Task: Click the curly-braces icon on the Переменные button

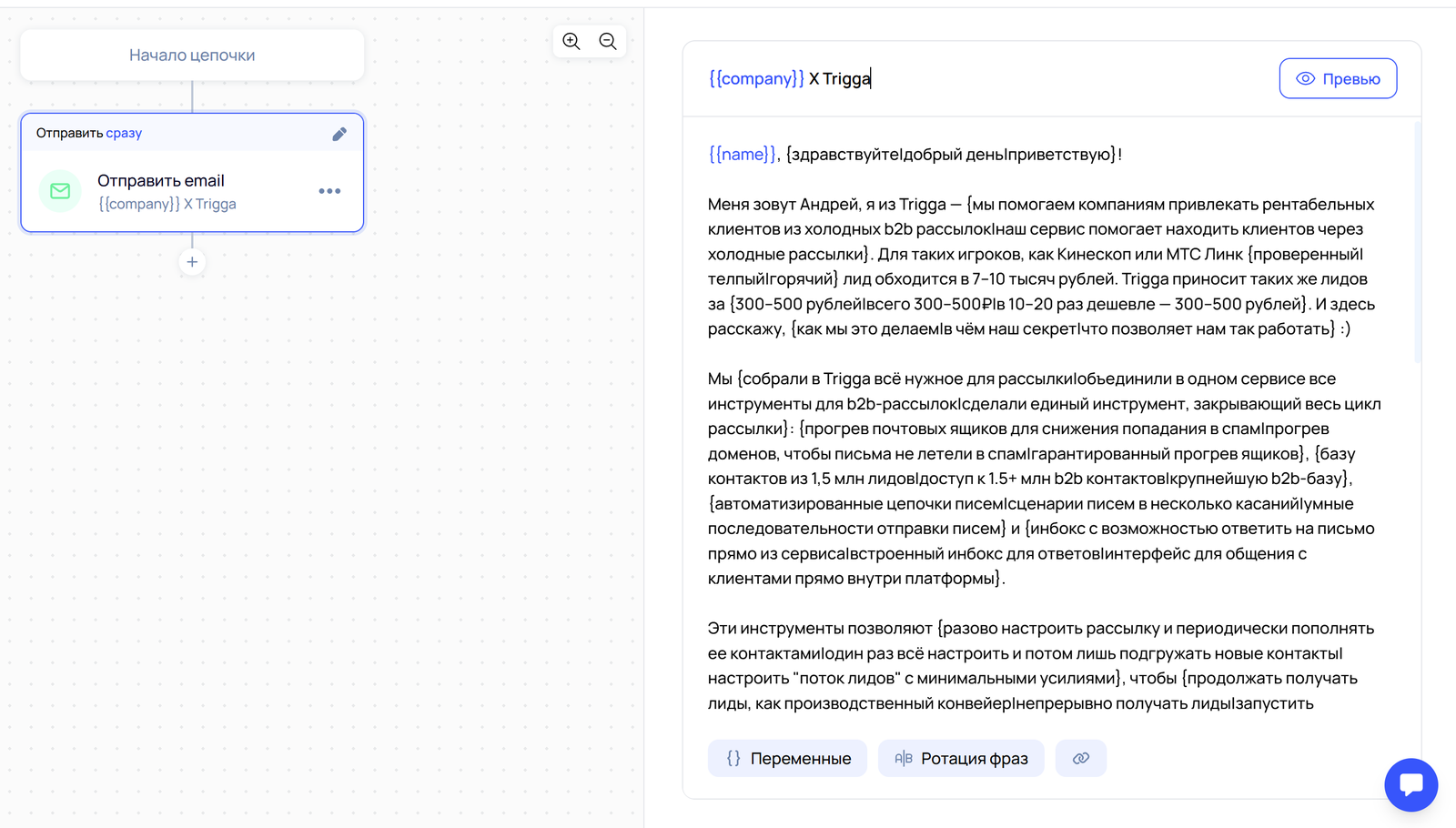Action: pos(733,758)
